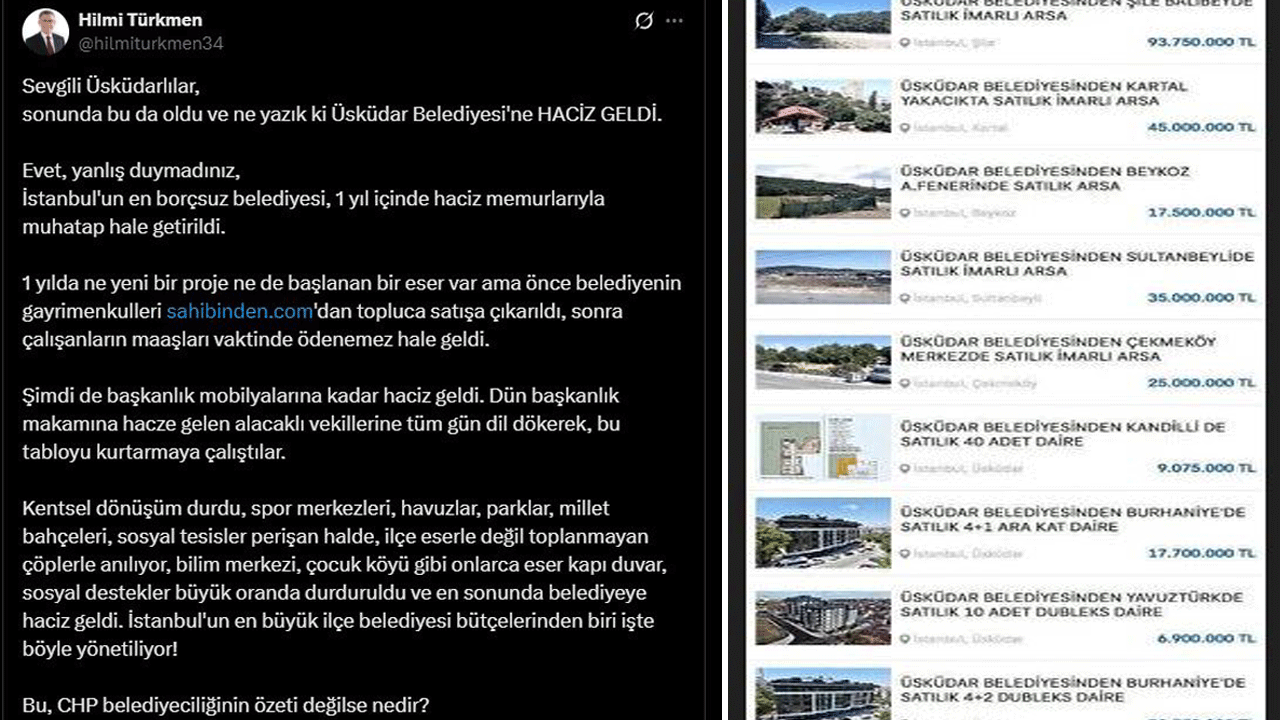Click the location pin beside Istanbul, Kartal
Viewport: 1280px width, 720px height.
(905, 128)
